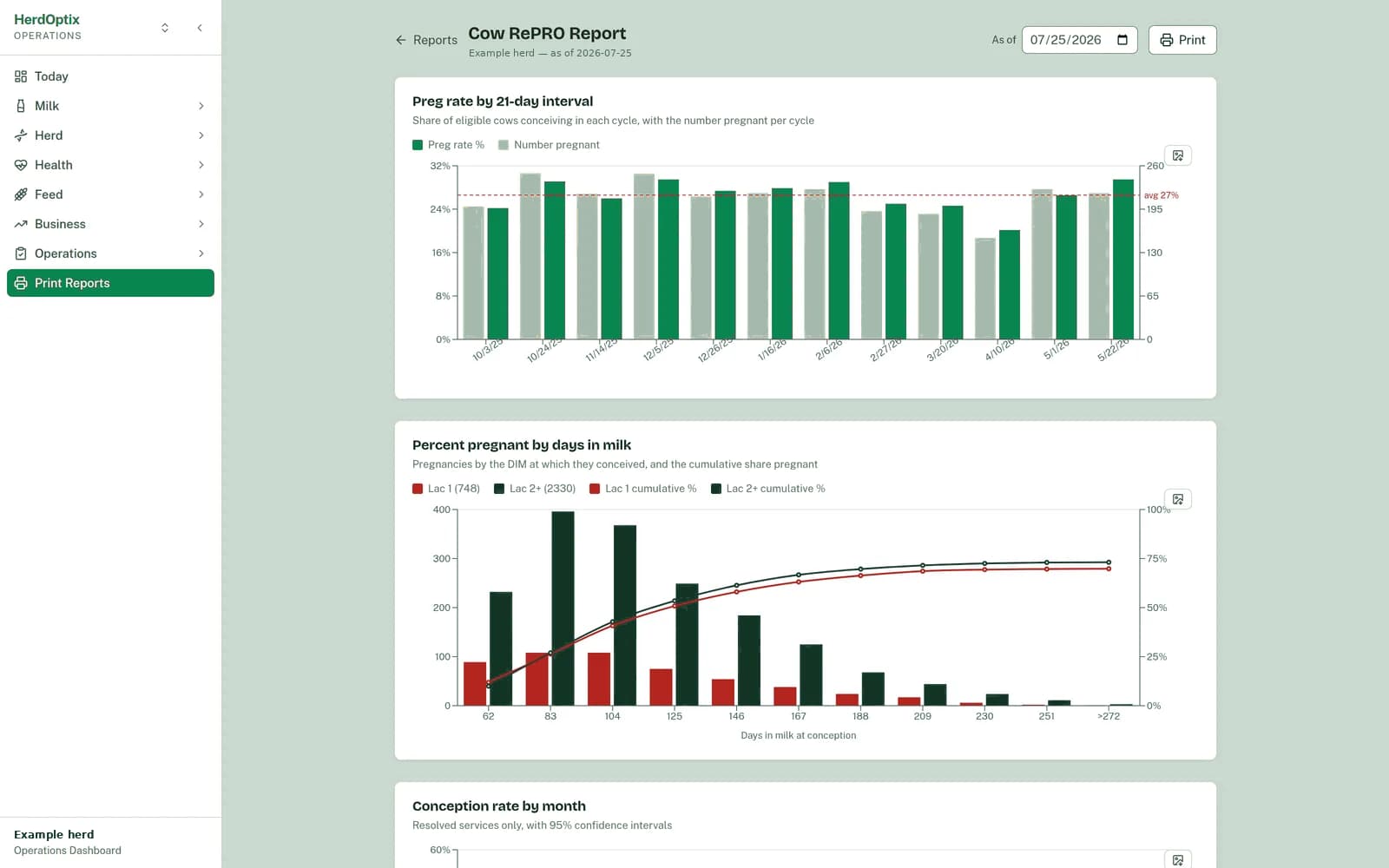This screenshot has width=1389, height=868.
Task: Toggle the Lac 1 (748) legend series
Action: [x=446, y=489]
